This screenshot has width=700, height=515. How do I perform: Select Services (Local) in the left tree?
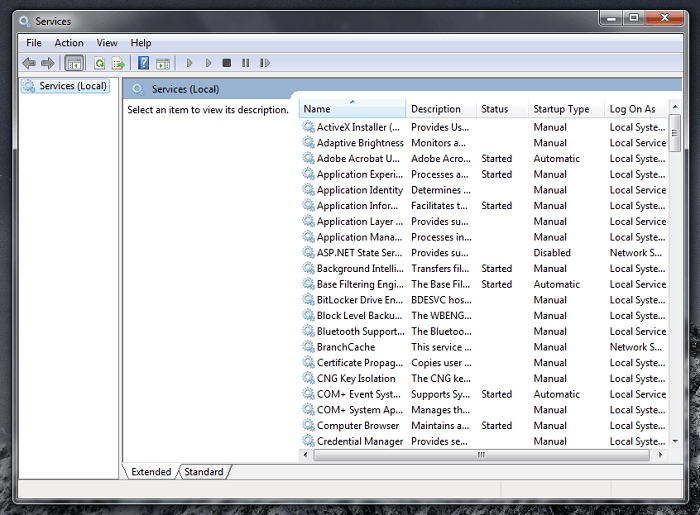point(72,86)
